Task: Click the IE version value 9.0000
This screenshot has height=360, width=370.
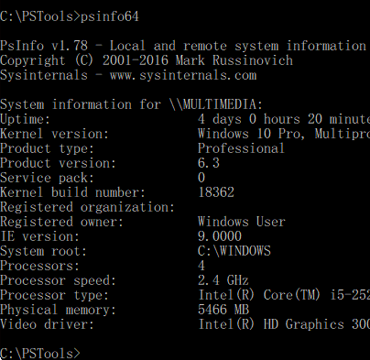Action: 220,236
